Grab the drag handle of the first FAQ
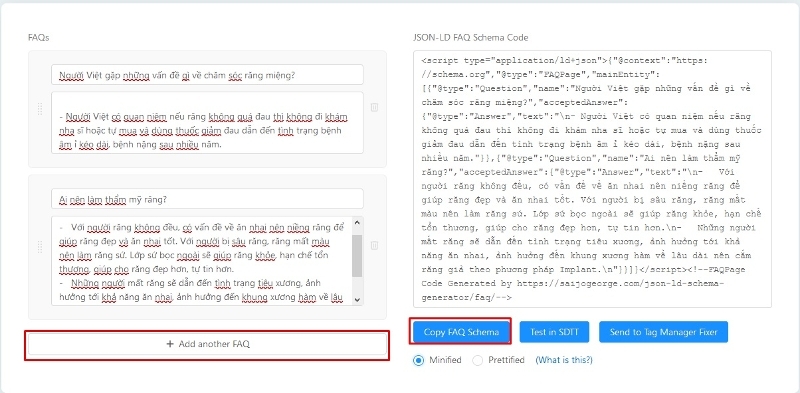The height and width of the screenshot is (393, 800). point(40,109)
